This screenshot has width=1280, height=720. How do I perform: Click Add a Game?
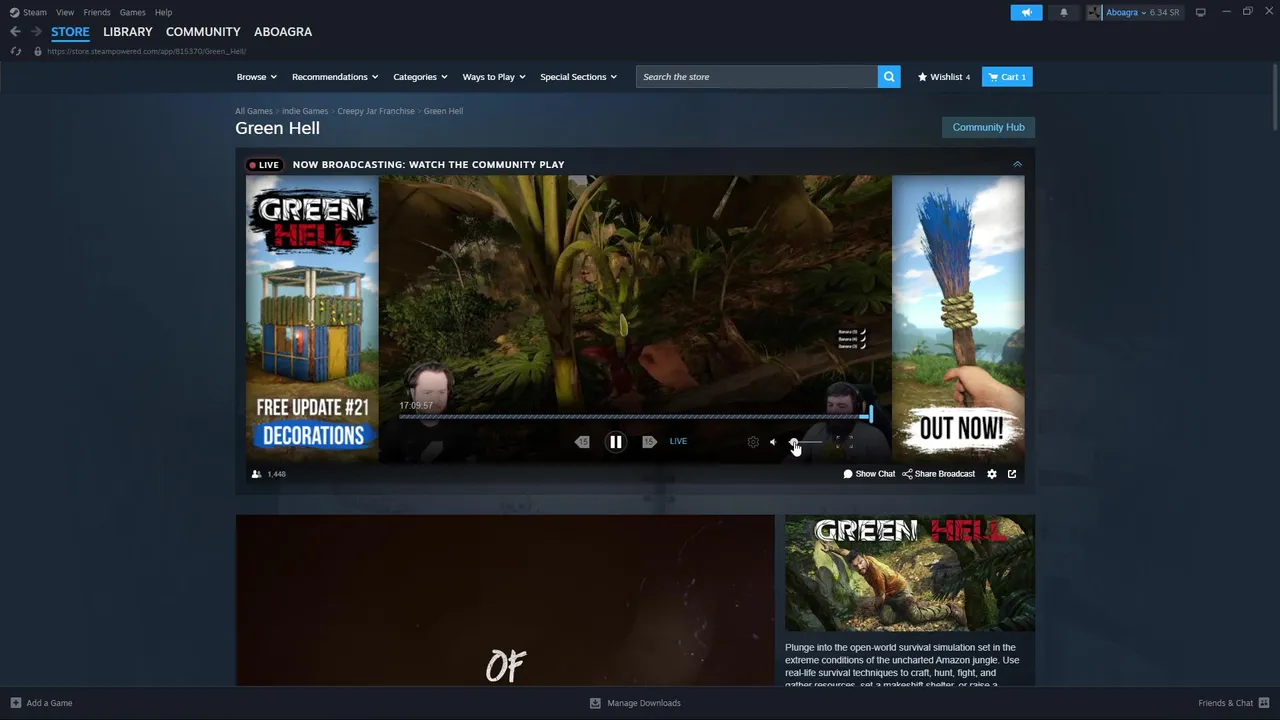point(41,703)
